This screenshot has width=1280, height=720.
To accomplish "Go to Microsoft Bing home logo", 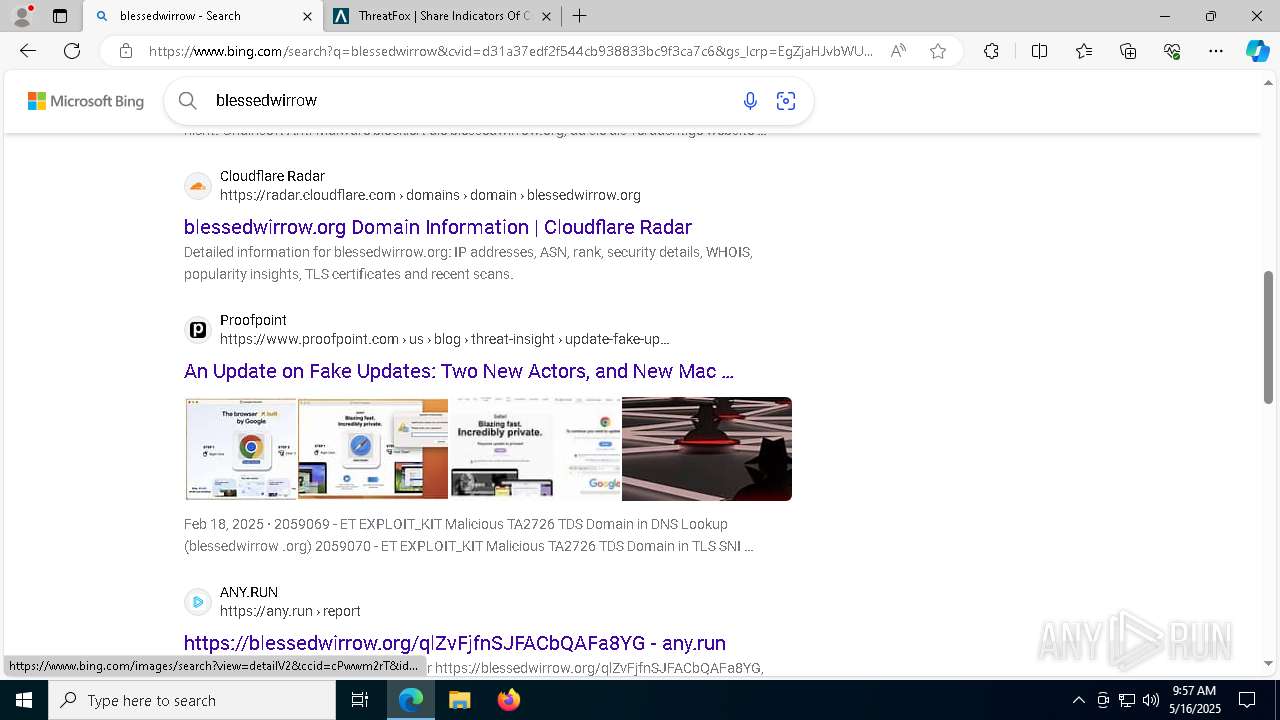I will (x=86, y=101).
